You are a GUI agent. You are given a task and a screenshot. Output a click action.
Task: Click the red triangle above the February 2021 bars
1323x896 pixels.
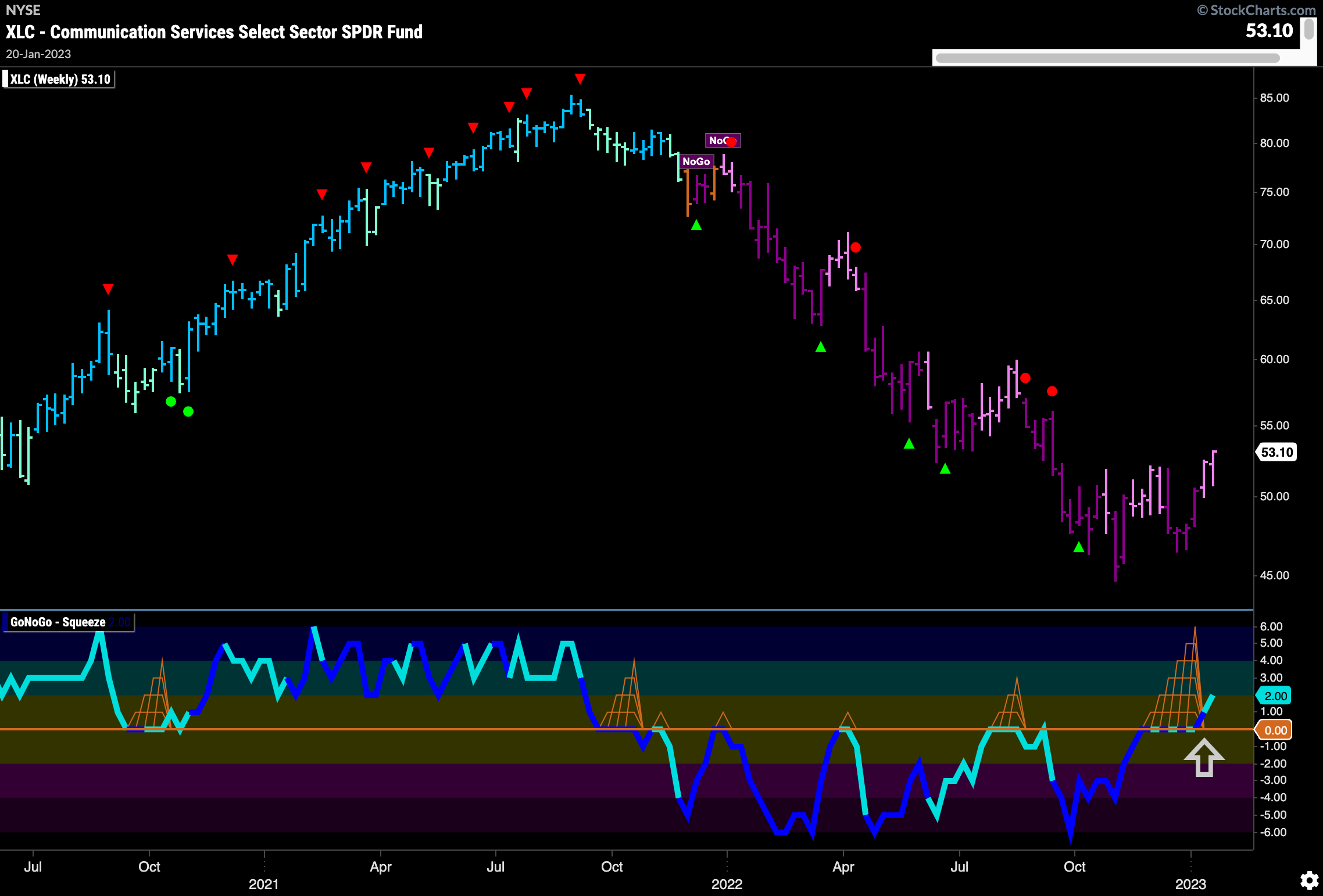coord(322,194)
